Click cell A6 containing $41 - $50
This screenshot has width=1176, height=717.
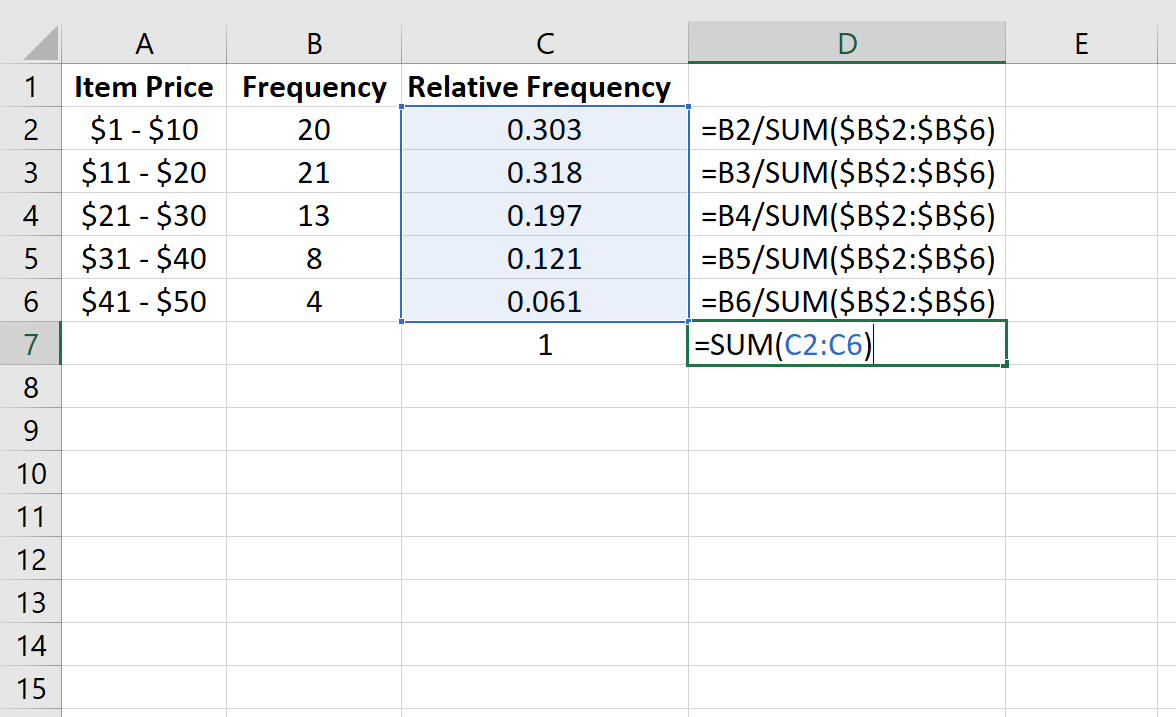(144, 301)
